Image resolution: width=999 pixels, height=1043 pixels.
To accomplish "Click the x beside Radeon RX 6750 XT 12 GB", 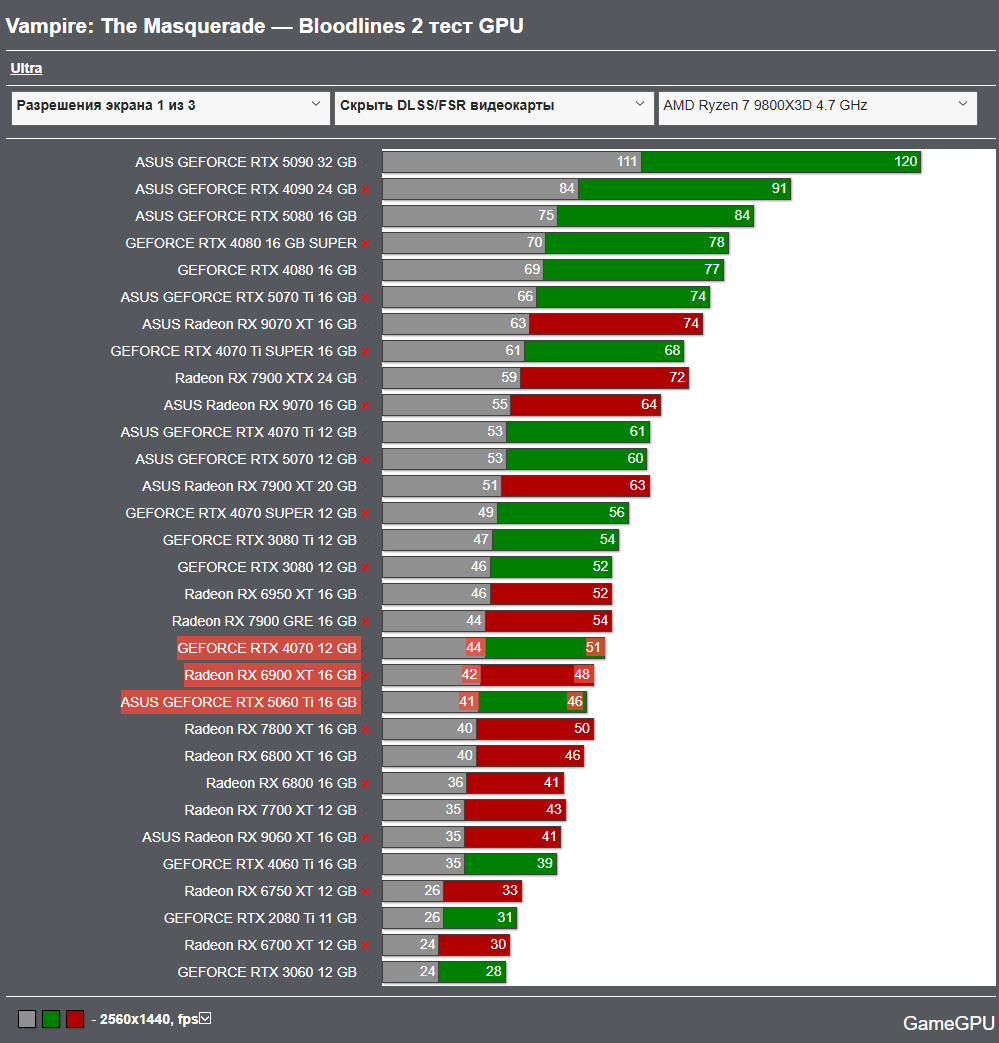I will (x=366, y=892).
